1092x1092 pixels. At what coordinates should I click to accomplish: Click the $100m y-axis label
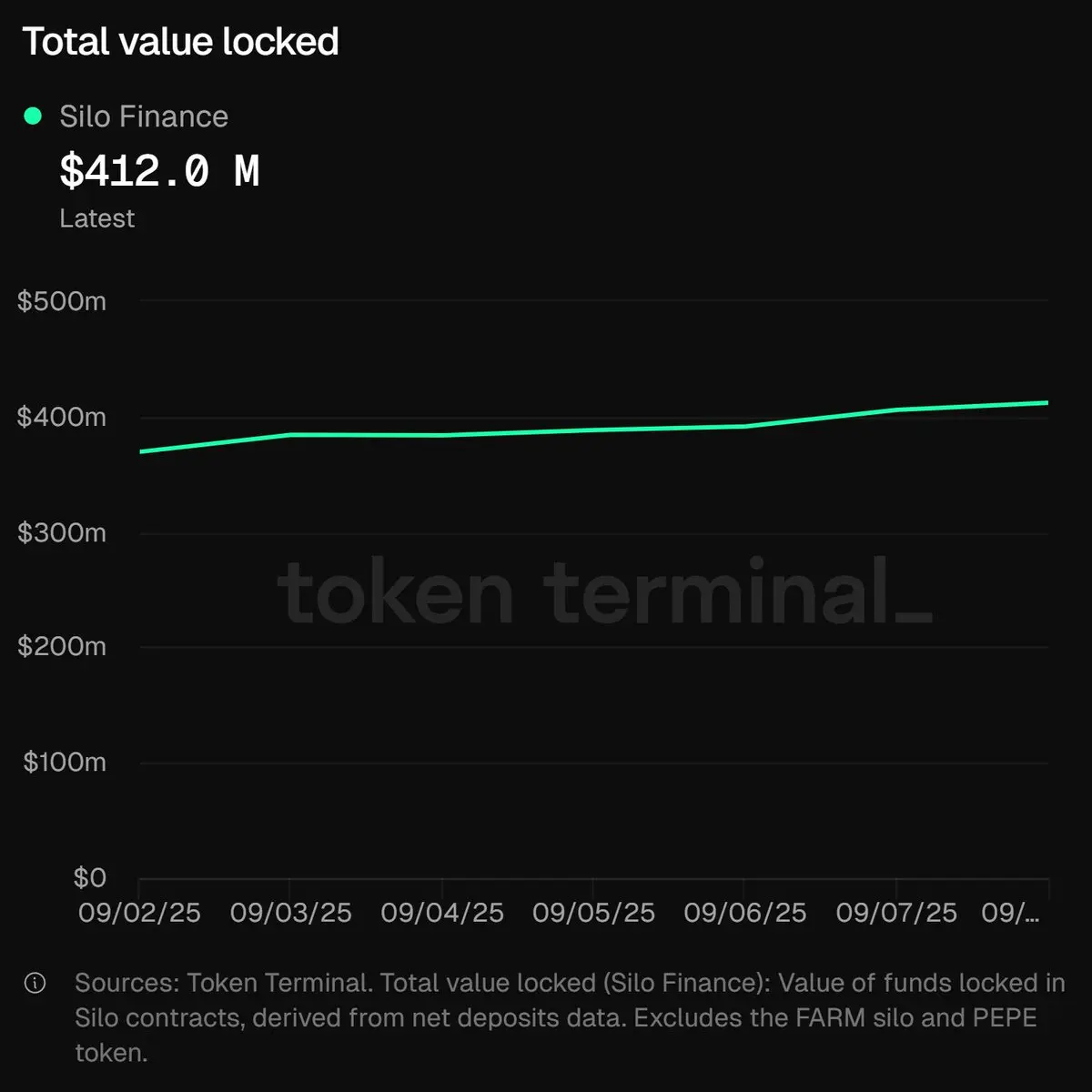pyautogui.click(x=65, y=763)
